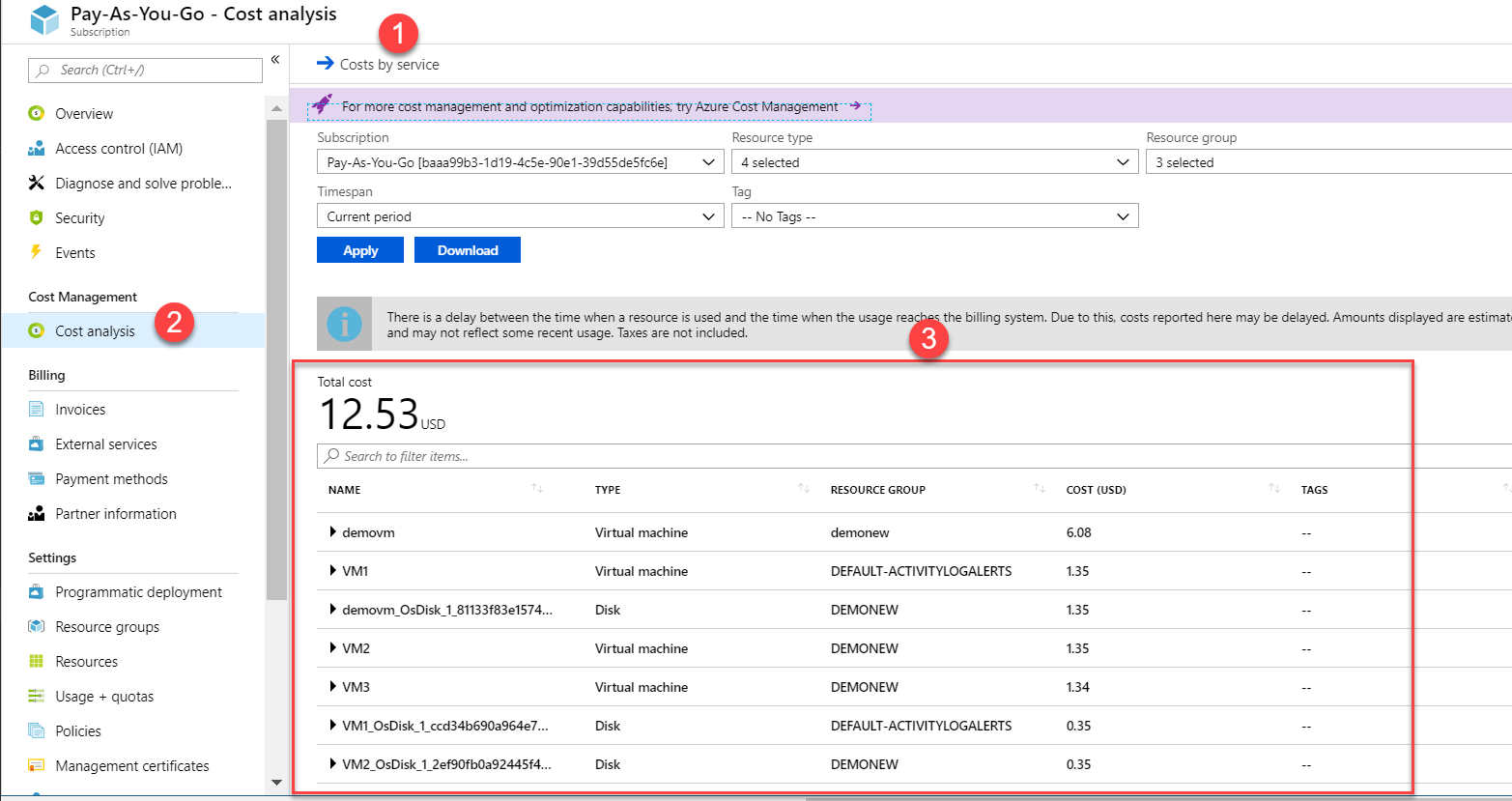Expand the VM1 virtual machine row
The height and width of the screenshot is (801, 1512).
[x=332, y=571]
